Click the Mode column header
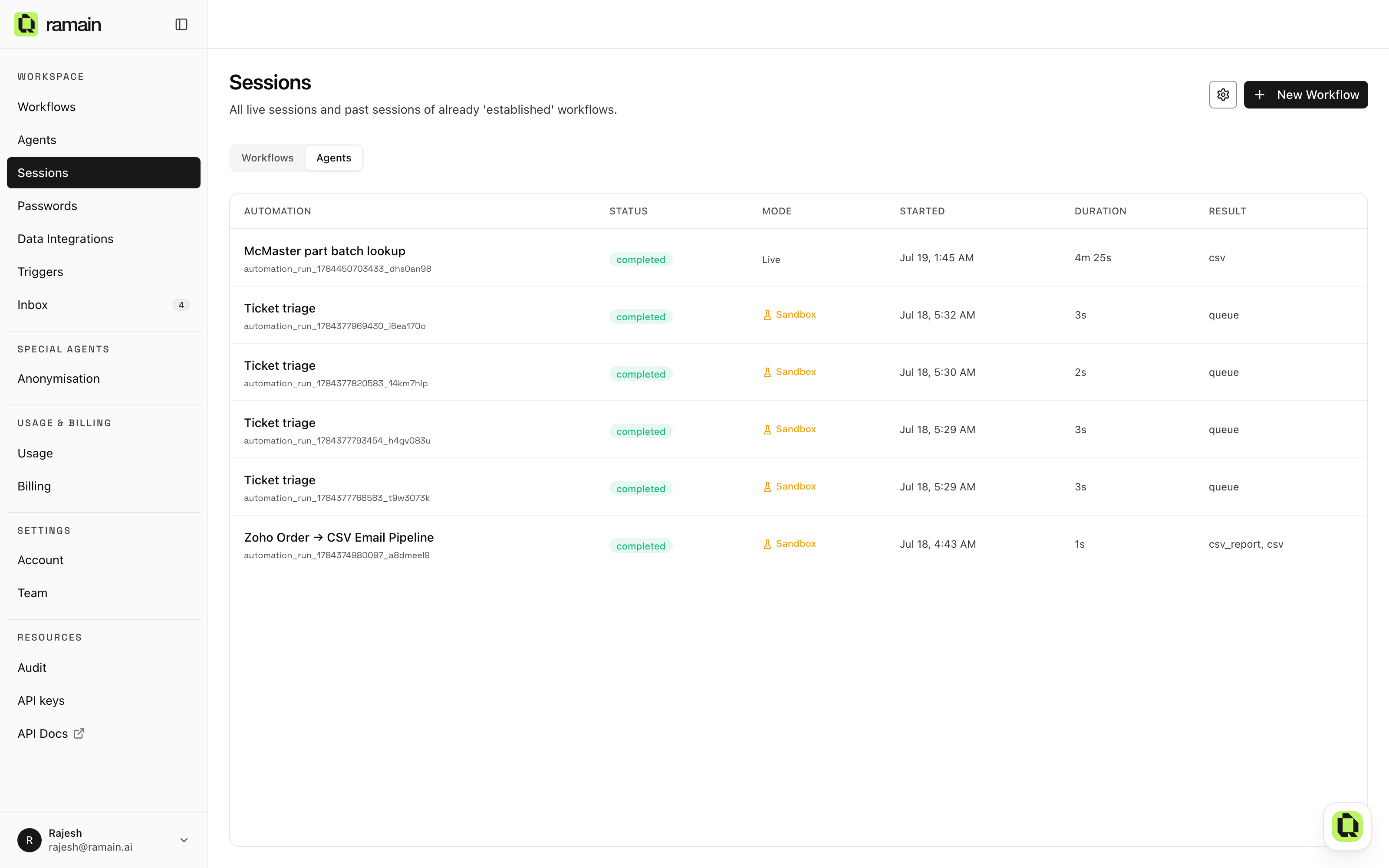 777,211
